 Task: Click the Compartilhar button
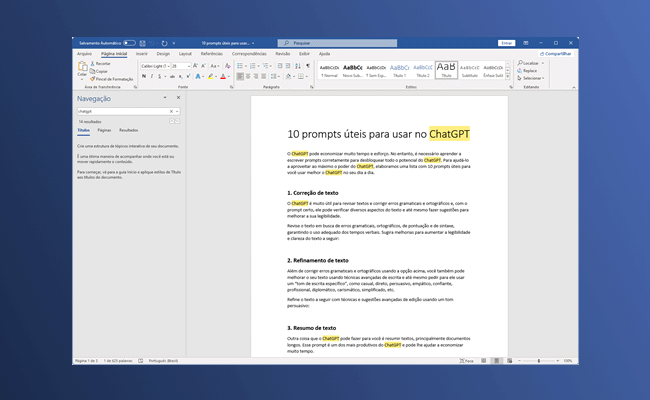click(555, 54)
